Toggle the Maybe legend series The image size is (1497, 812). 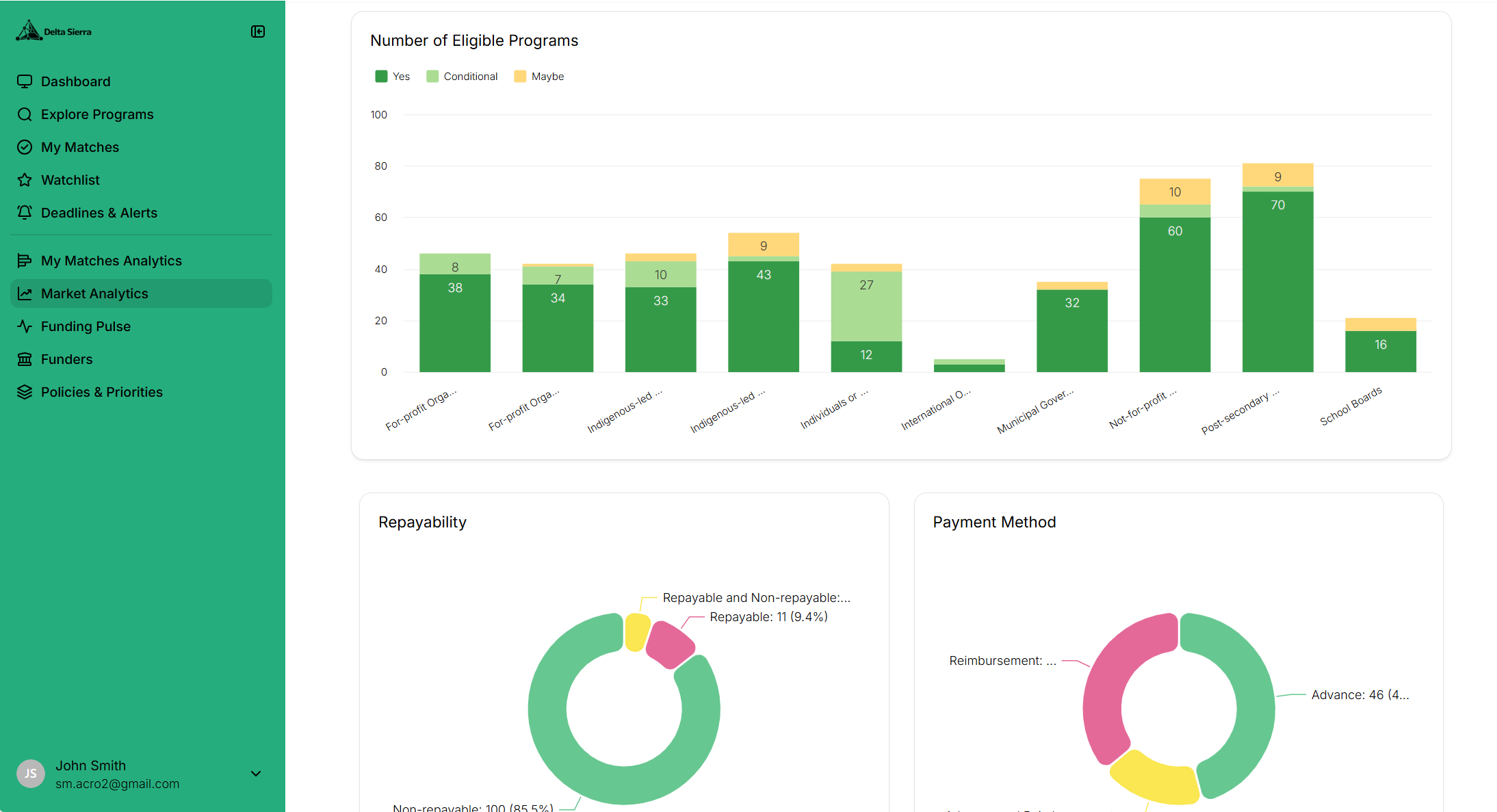click(x=539, y=77)
